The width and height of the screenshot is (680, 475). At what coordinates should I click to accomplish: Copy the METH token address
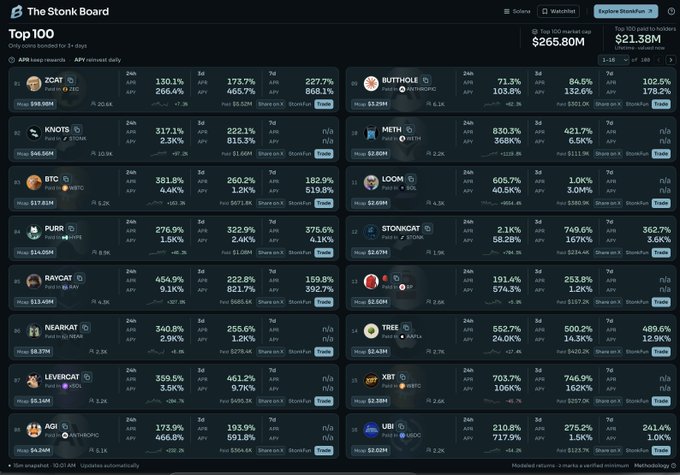(x=409, y=130)
